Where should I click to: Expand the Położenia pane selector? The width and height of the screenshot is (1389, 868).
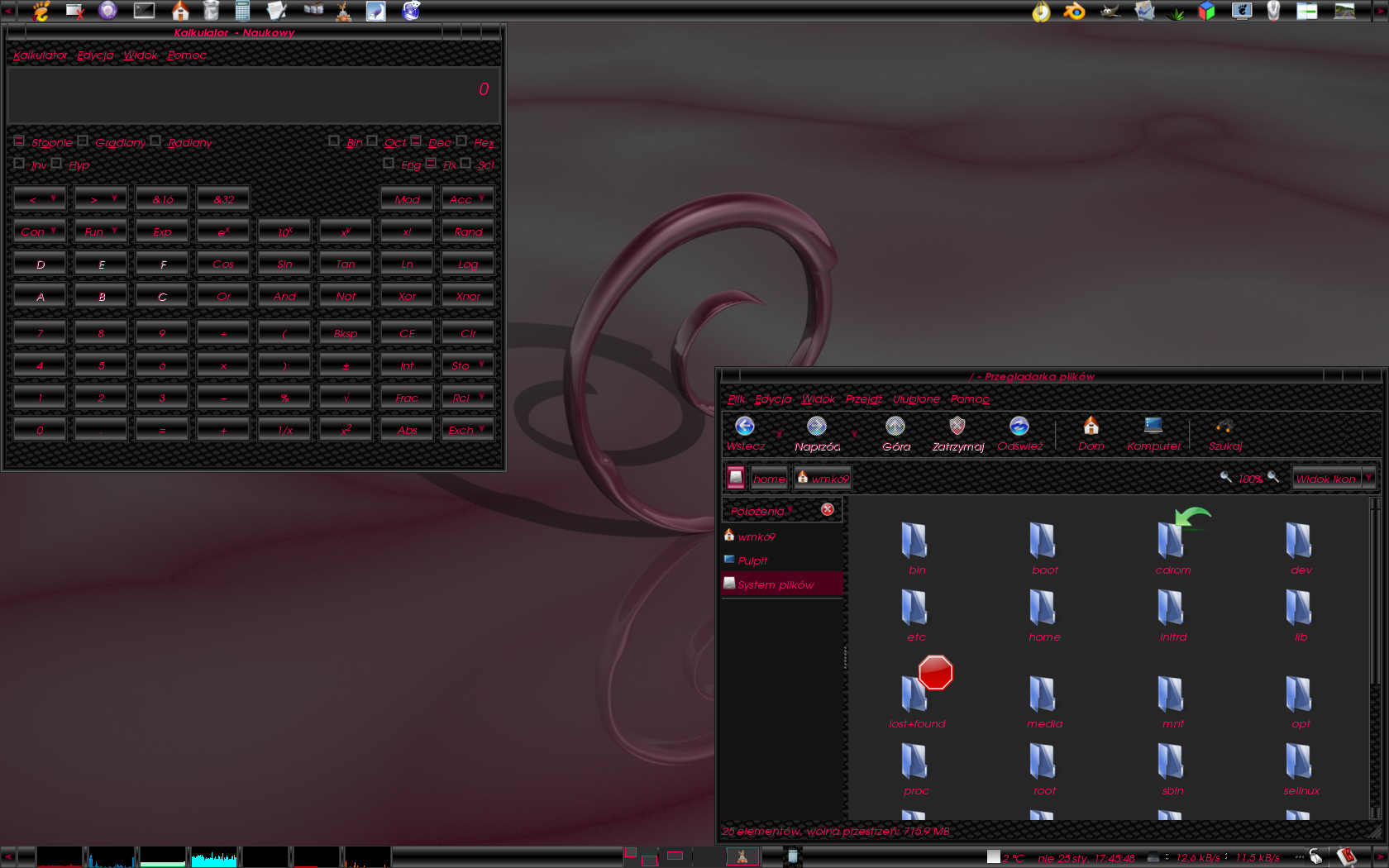(x=761, y=511)
